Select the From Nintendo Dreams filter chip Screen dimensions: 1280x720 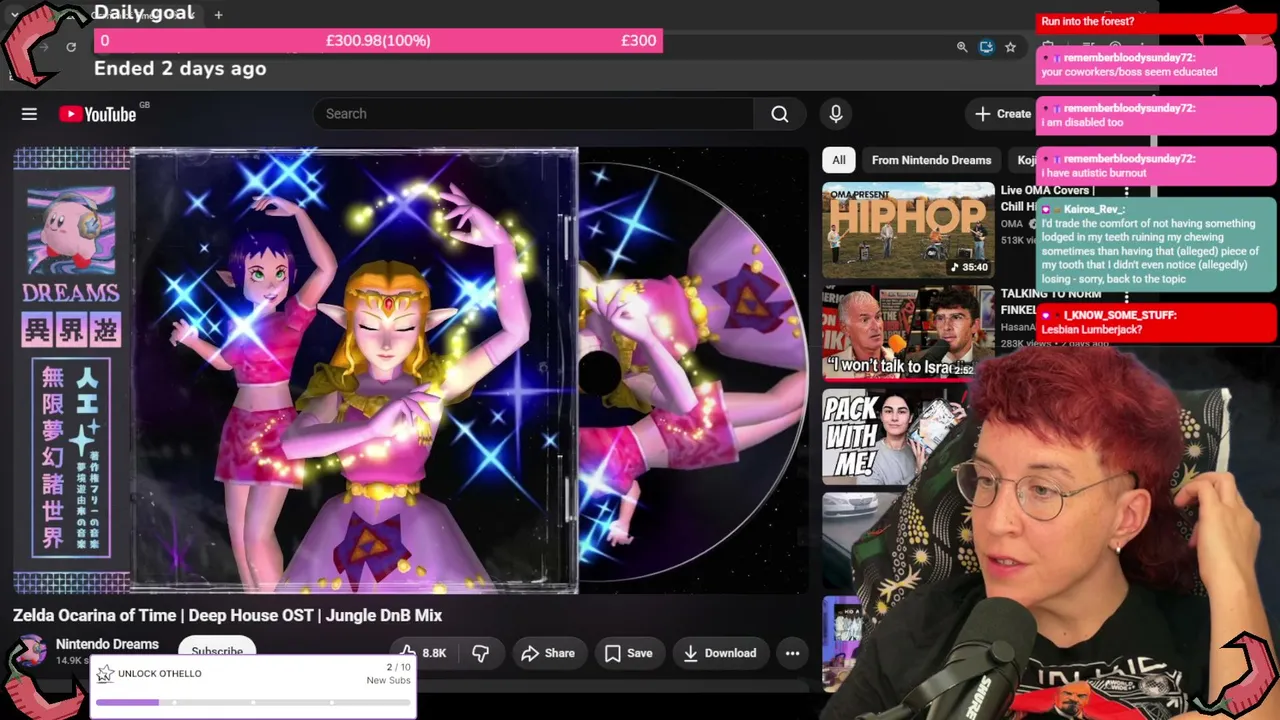tap(931, 160)
